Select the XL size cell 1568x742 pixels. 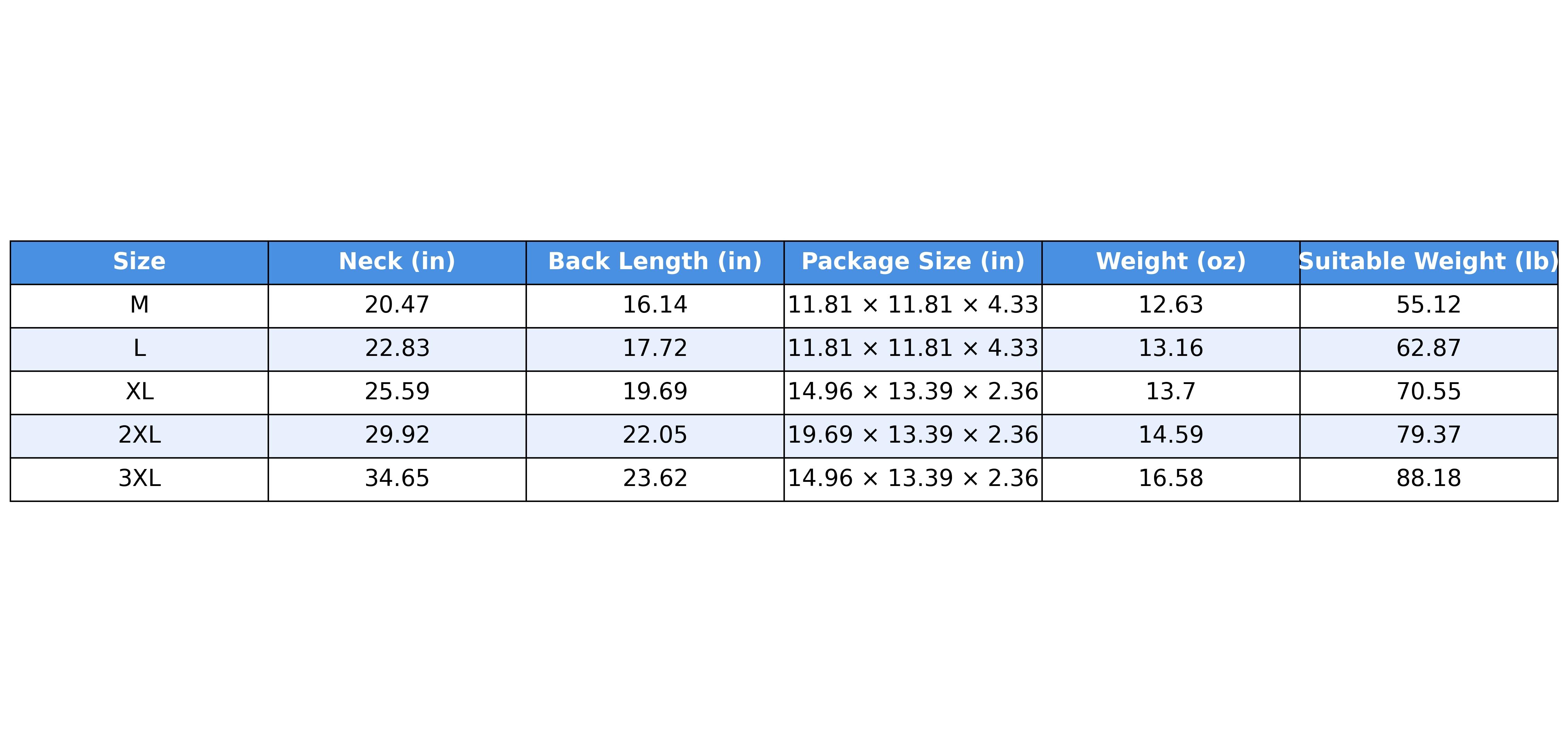pyautogui.click(x=139, y=392)
